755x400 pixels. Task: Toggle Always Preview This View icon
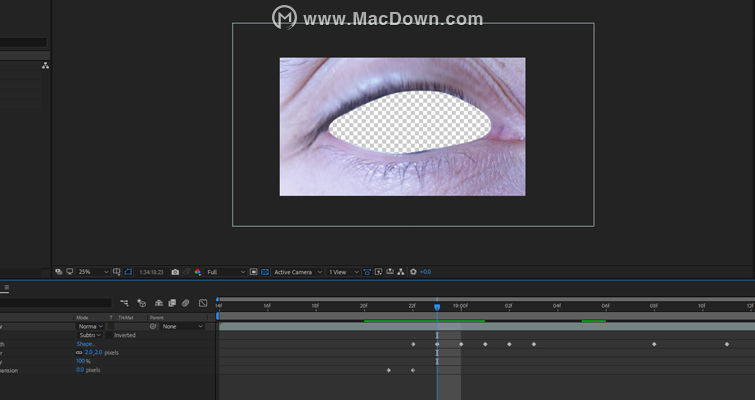pyautogui.click(x=58, y=272)
